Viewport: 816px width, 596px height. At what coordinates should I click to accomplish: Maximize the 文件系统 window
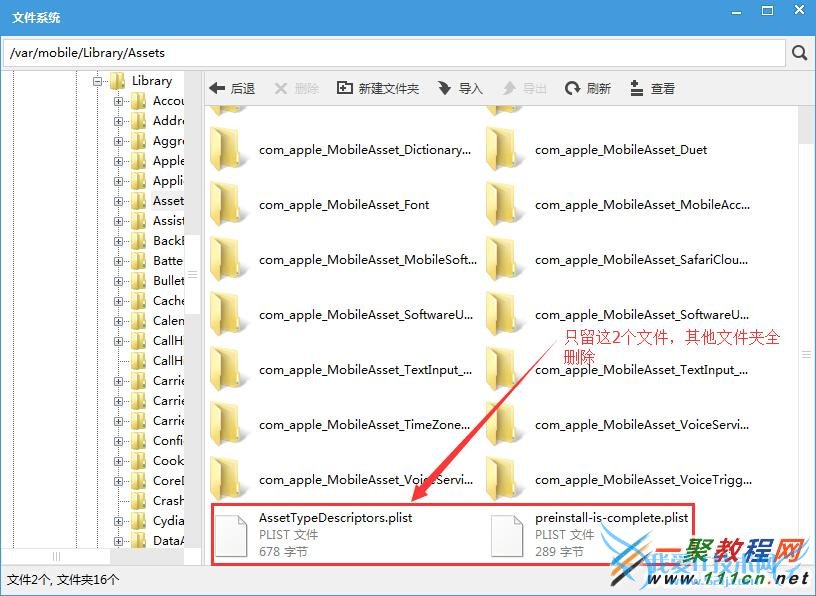768,11
